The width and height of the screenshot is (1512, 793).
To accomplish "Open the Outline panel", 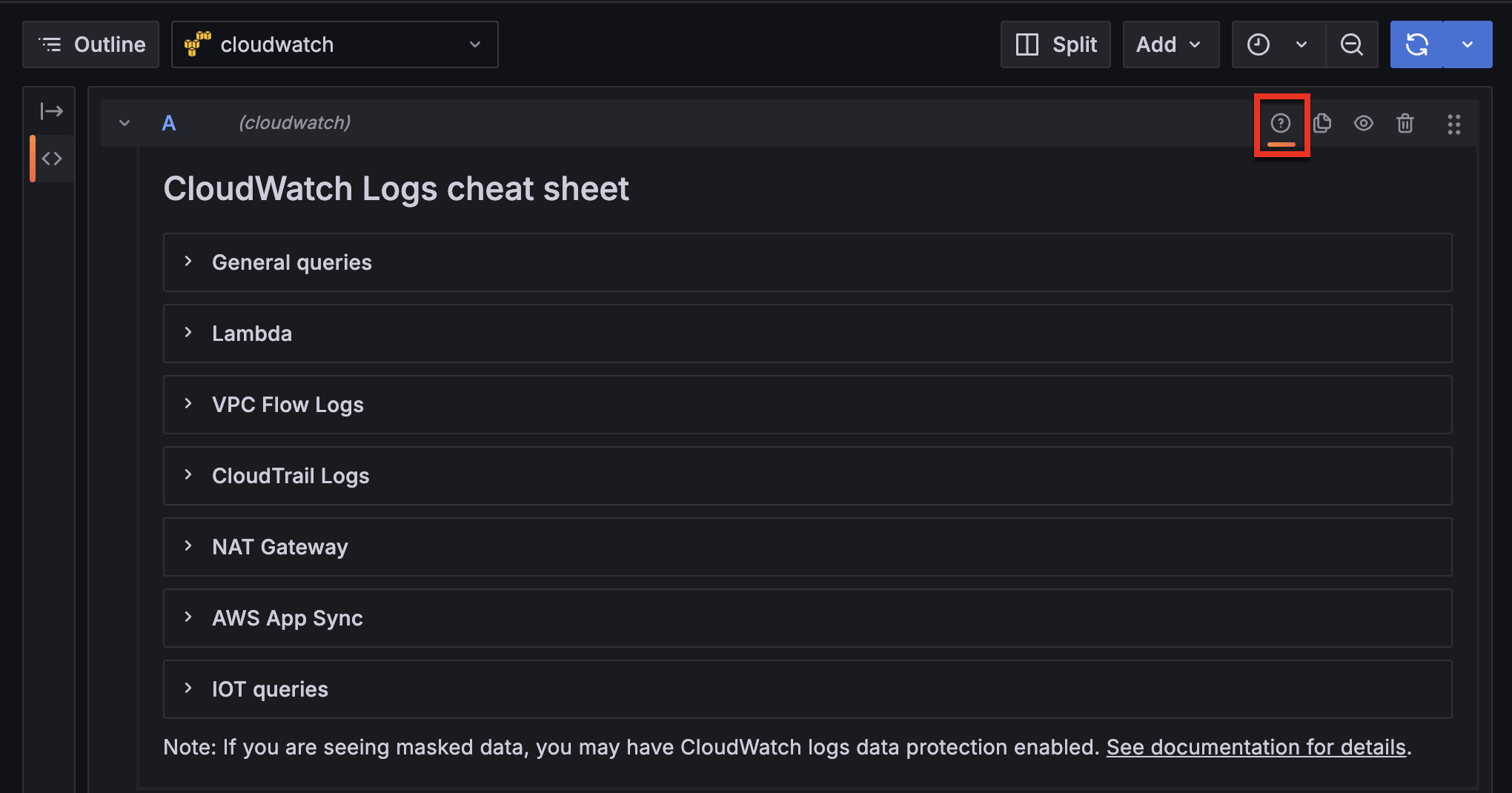I will coord(90,44).
